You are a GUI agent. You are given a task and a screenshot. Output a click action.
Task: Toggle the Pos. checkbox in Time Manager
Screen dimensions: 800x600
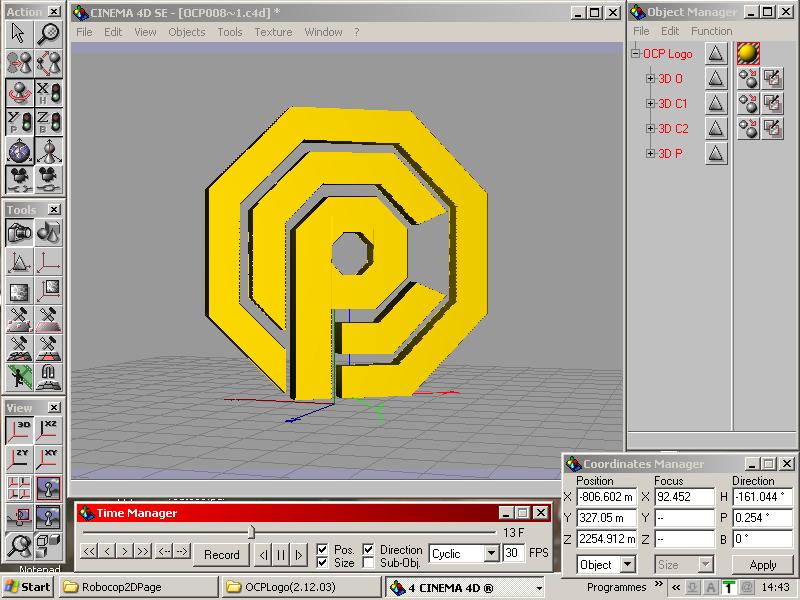point(322,550)
